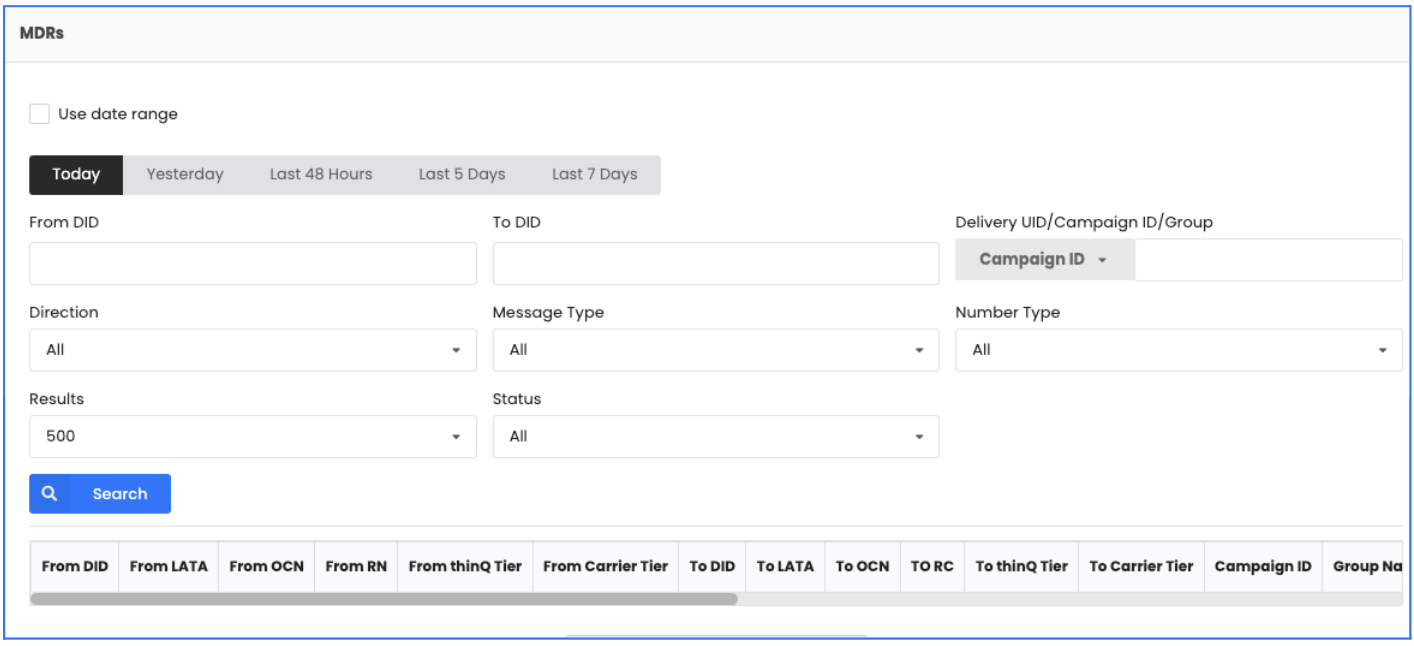Select the Last 7 Days tab
This screenshot has width=1414, height=646.
[594, 174]
